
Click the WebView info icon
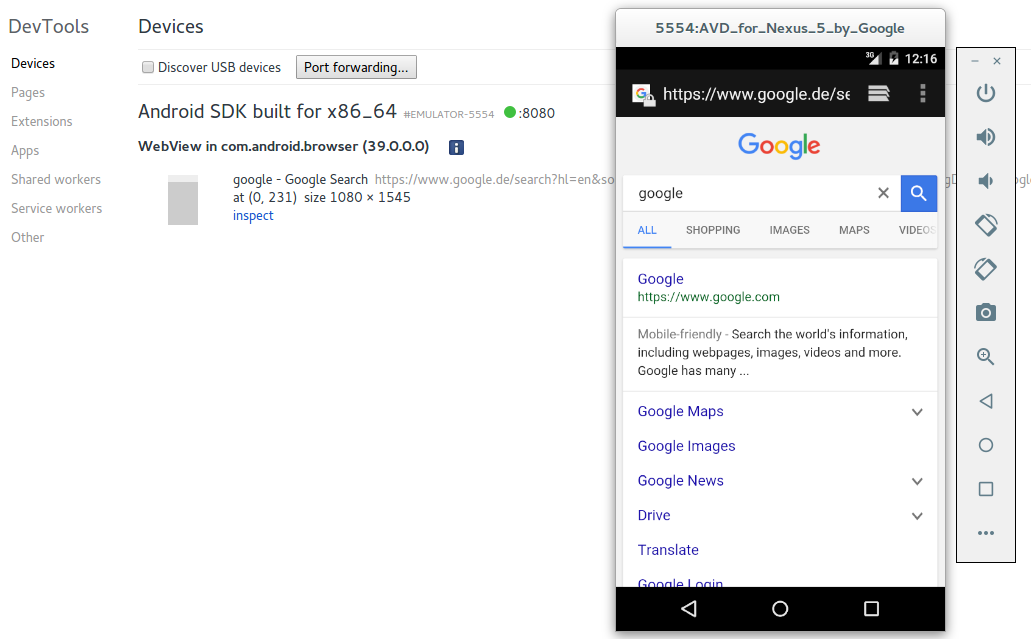456,147
